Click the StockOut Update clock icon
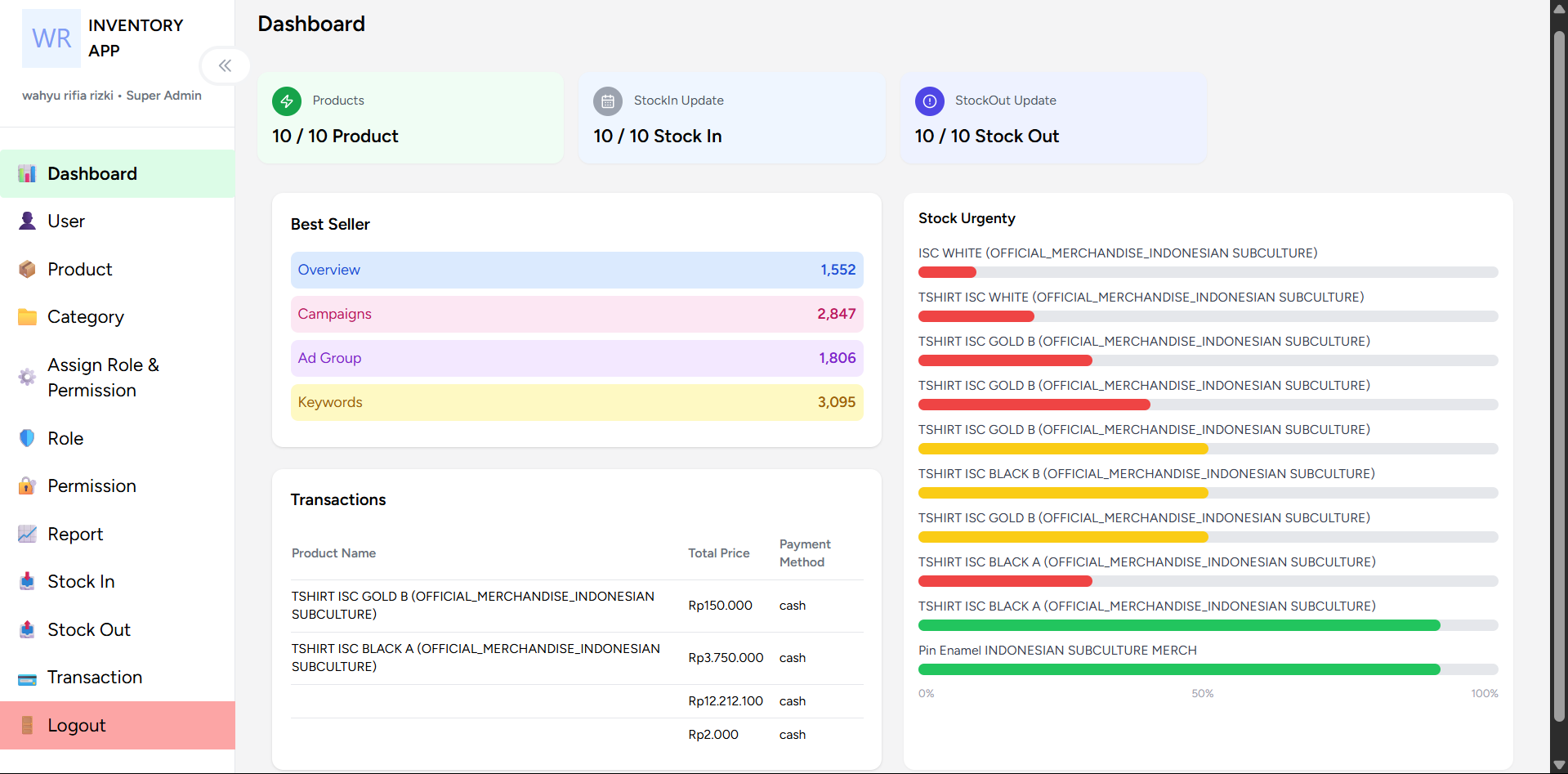This screenshot has height=774, width=1568. [929, 101]
